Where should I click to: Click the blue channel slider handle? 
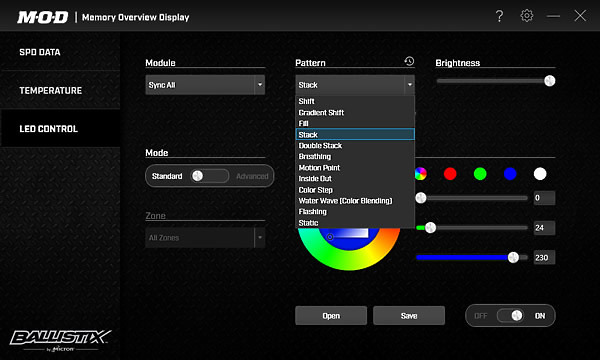[513, 257]
